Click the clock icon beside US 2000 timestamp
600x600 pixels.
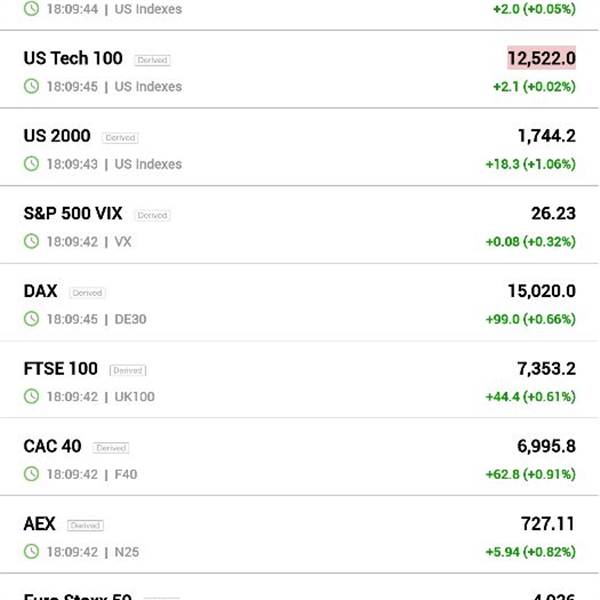[31, 164]
